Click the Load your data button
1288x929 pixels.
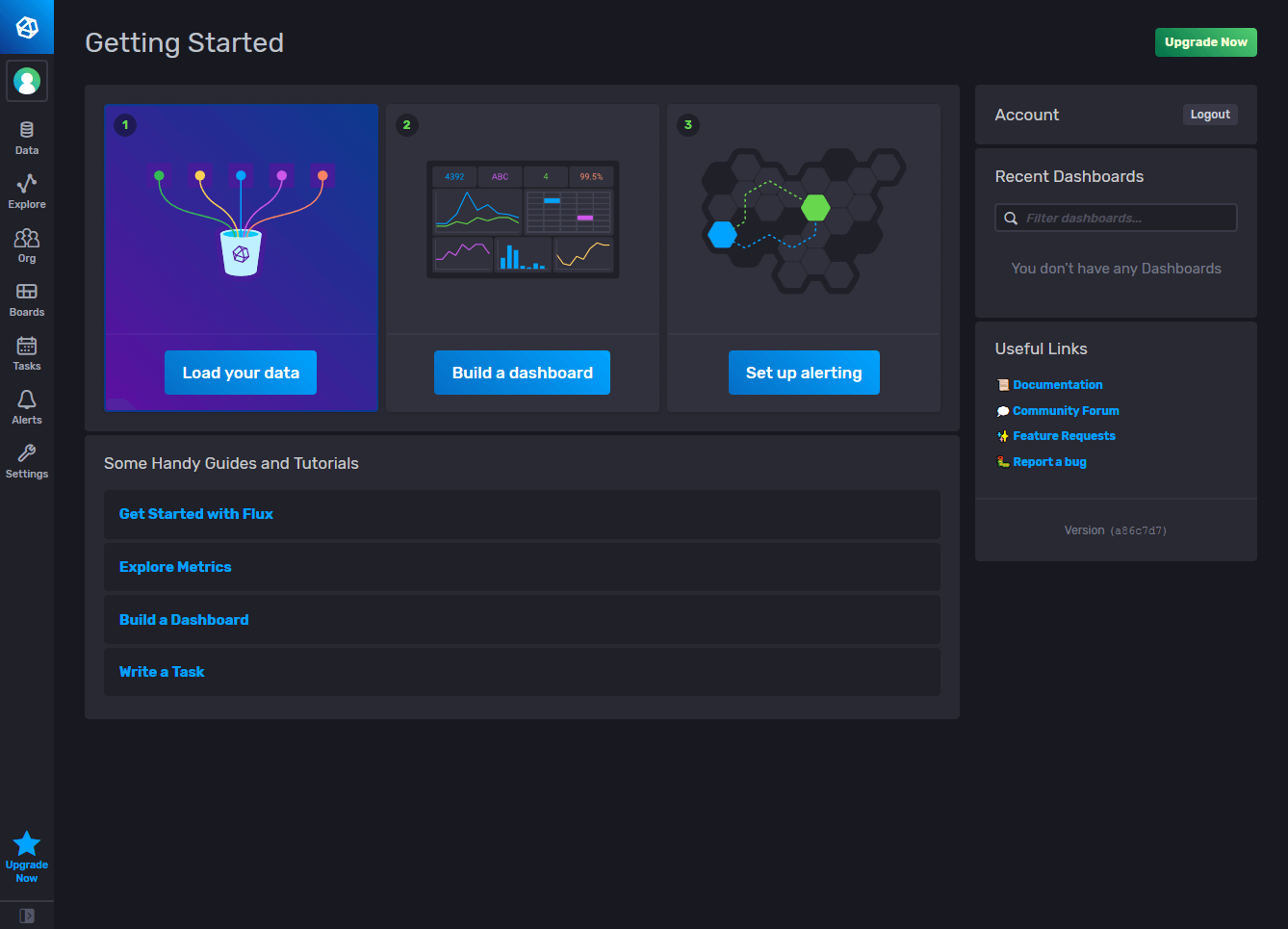[x=240, y=372]
